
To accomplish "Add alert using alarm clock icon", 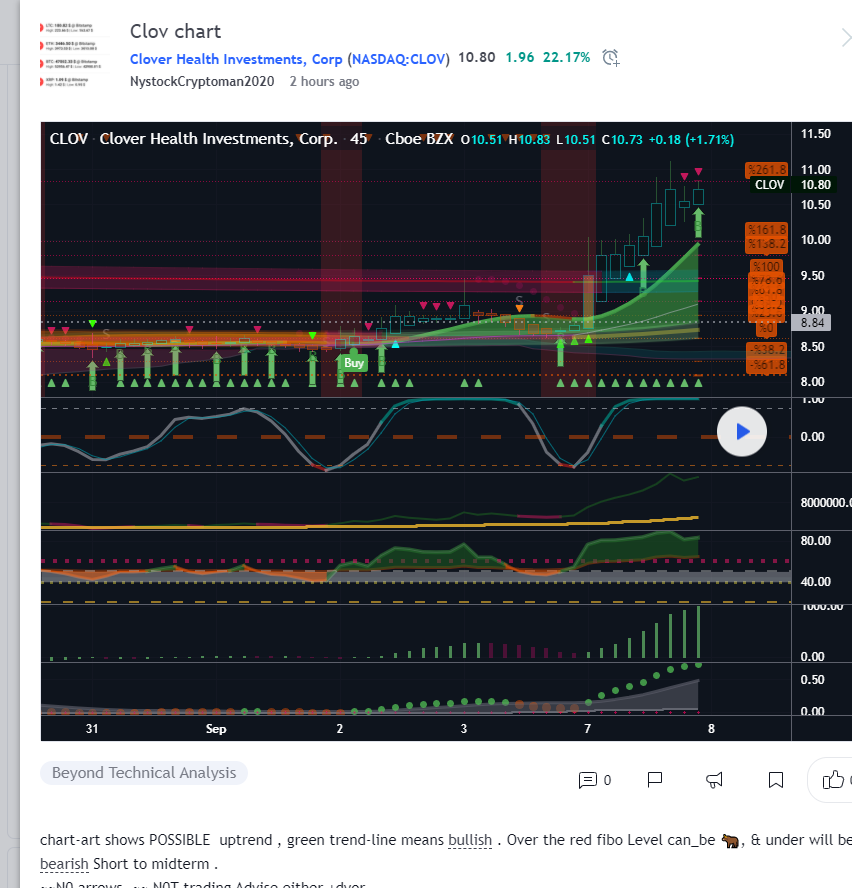I will 611,58.
